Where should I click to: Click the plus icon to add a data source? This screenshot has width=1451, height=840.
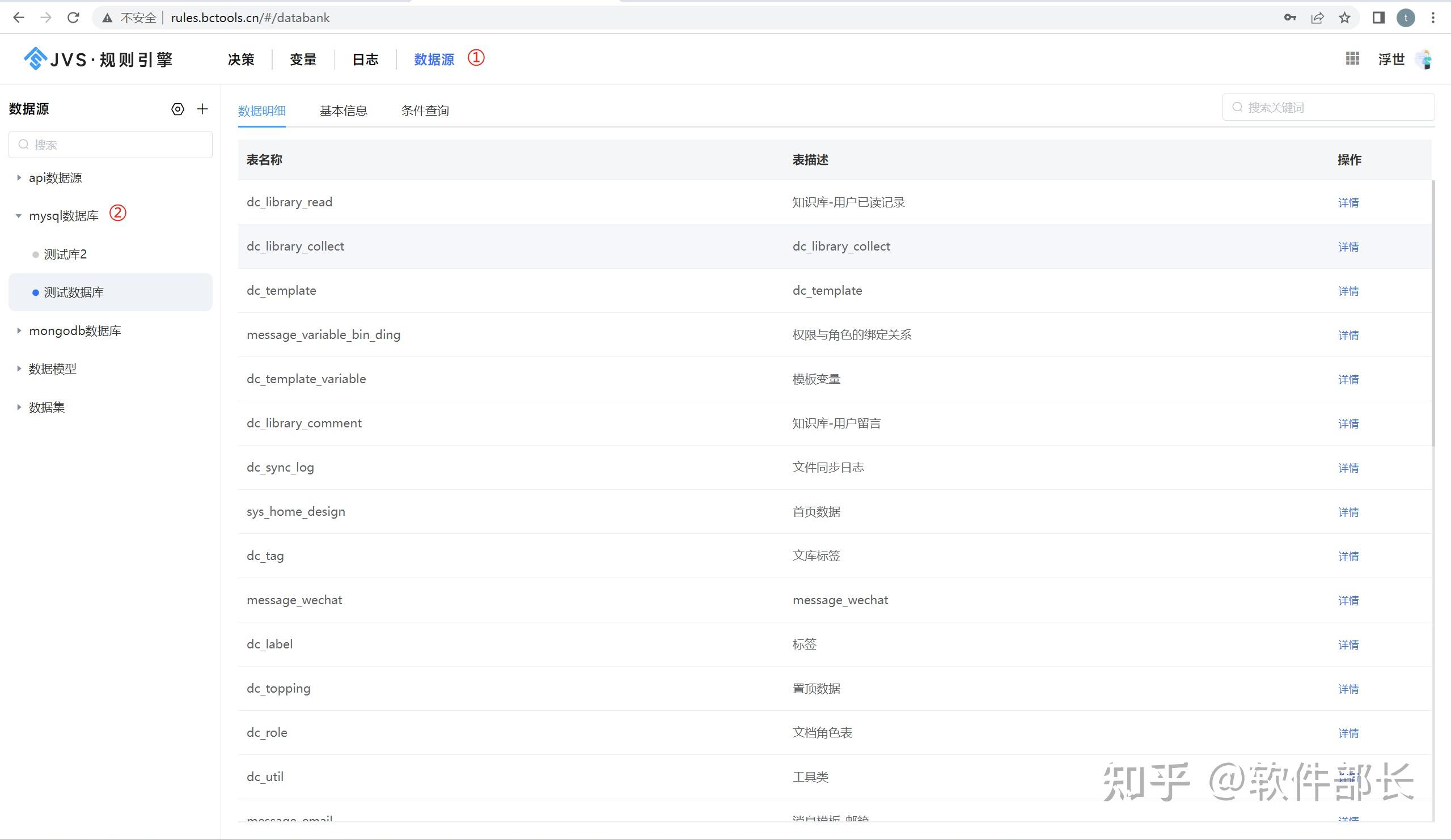[x=202, y=109]
